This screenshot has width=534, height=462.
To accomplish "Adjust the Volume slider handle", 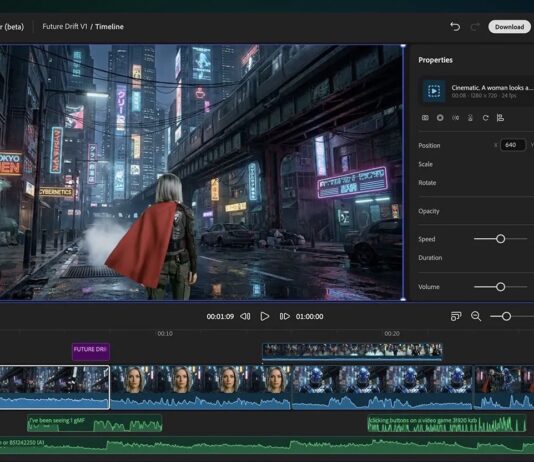I will pyautogui.click(x=500, y=287).
